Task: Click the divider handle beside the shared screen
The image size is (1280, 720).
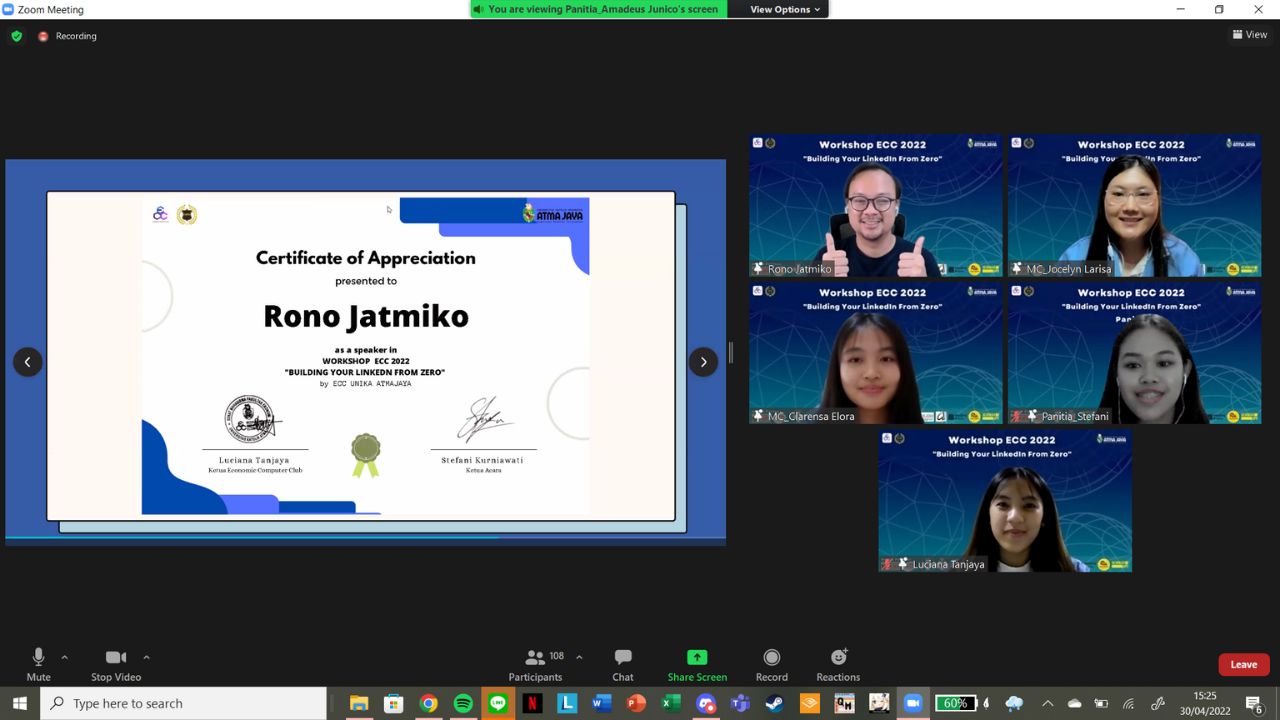Action: tap(731, 352)
